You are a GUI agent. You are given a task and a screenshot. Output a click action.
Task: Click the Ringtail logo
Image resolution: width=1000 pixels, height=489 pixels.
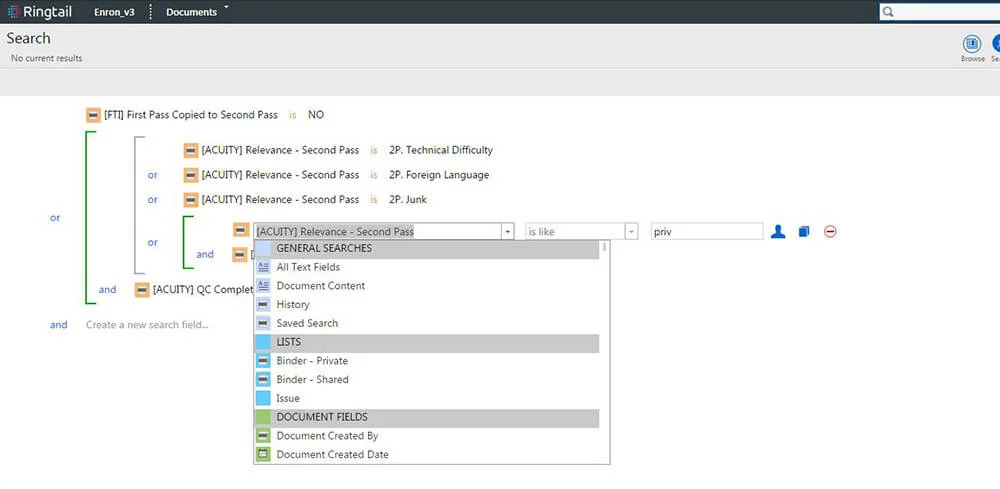39,11
